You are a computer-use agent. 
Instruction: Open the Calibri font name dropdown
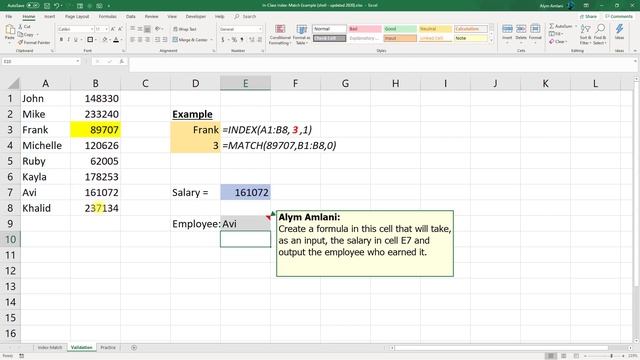pos(92,29)
